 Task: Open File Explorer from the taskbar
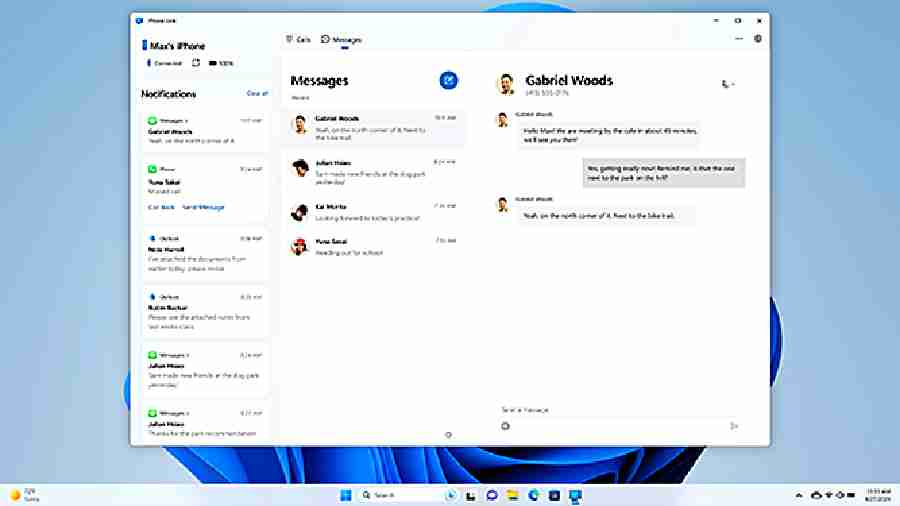pyautogui.click(x=512, y=495)
